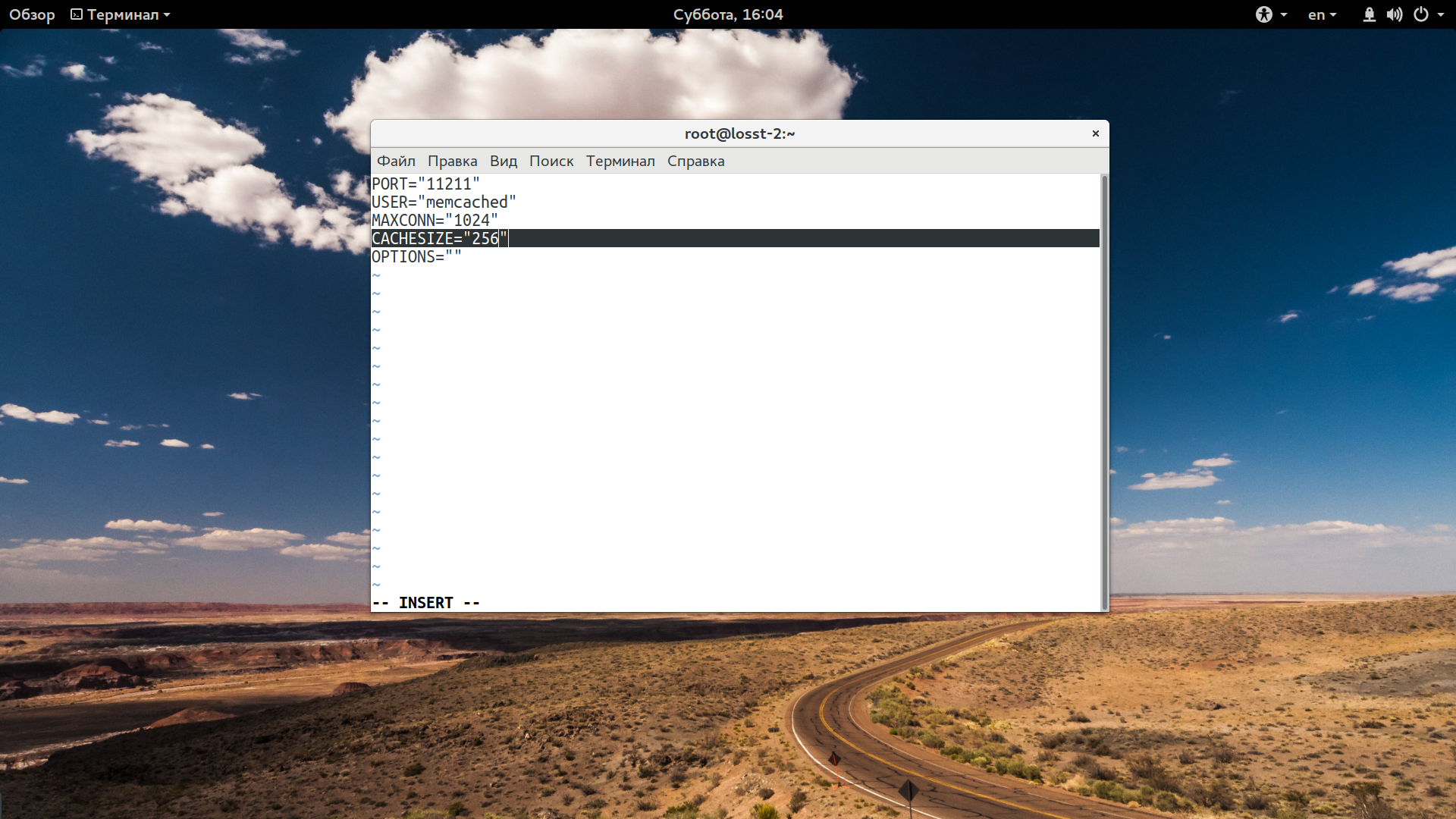Click the highlighted CACHESIZE="256" line
The width and height of the screenshot is (1456, 819).
[735, 238]
